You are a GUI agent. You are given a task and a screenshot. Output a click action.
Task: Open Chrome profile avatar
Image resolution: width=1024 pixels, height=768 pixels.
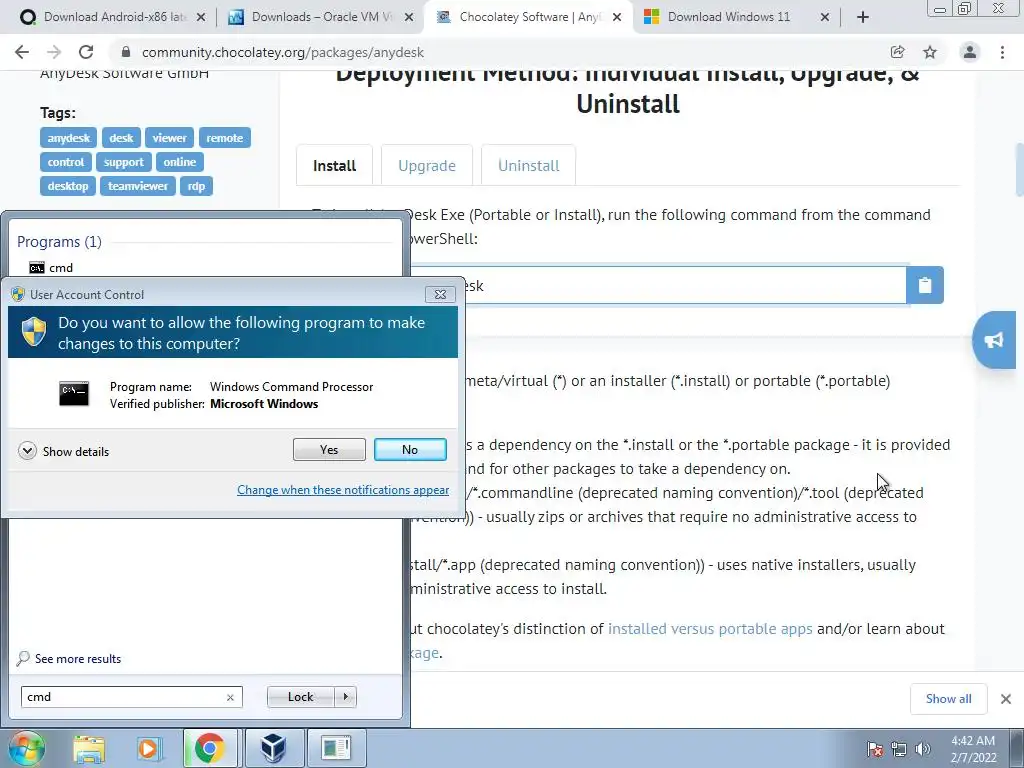(970, 52)
